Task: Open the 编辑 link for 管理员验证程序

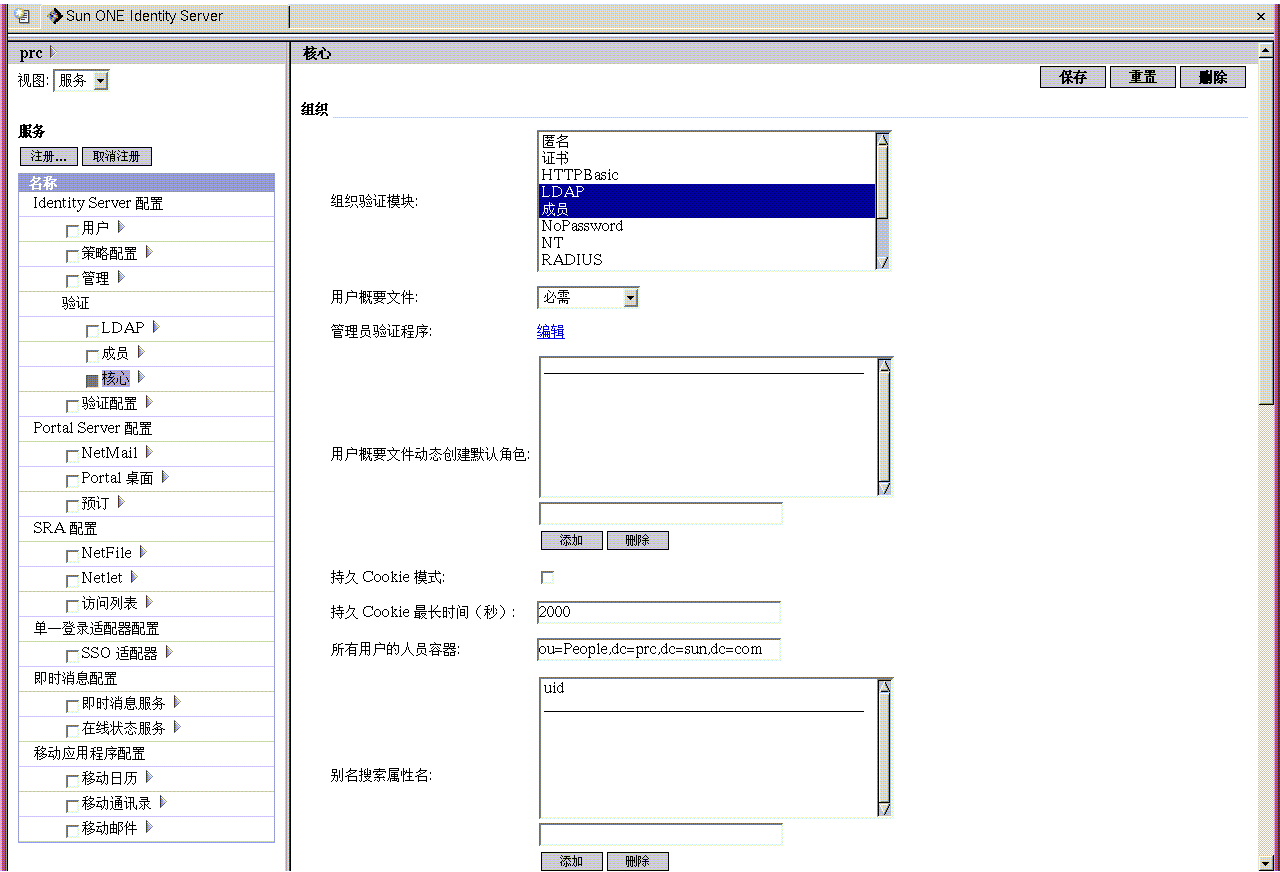Action: 551,332
